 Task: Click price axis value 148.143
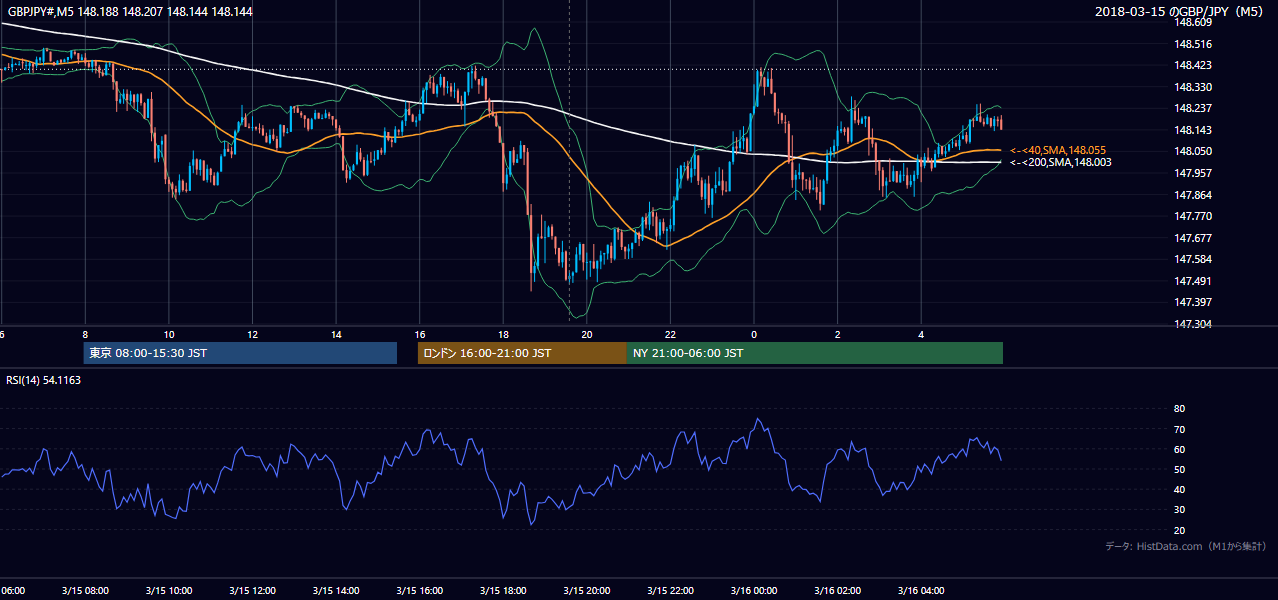coord(1192,131)
